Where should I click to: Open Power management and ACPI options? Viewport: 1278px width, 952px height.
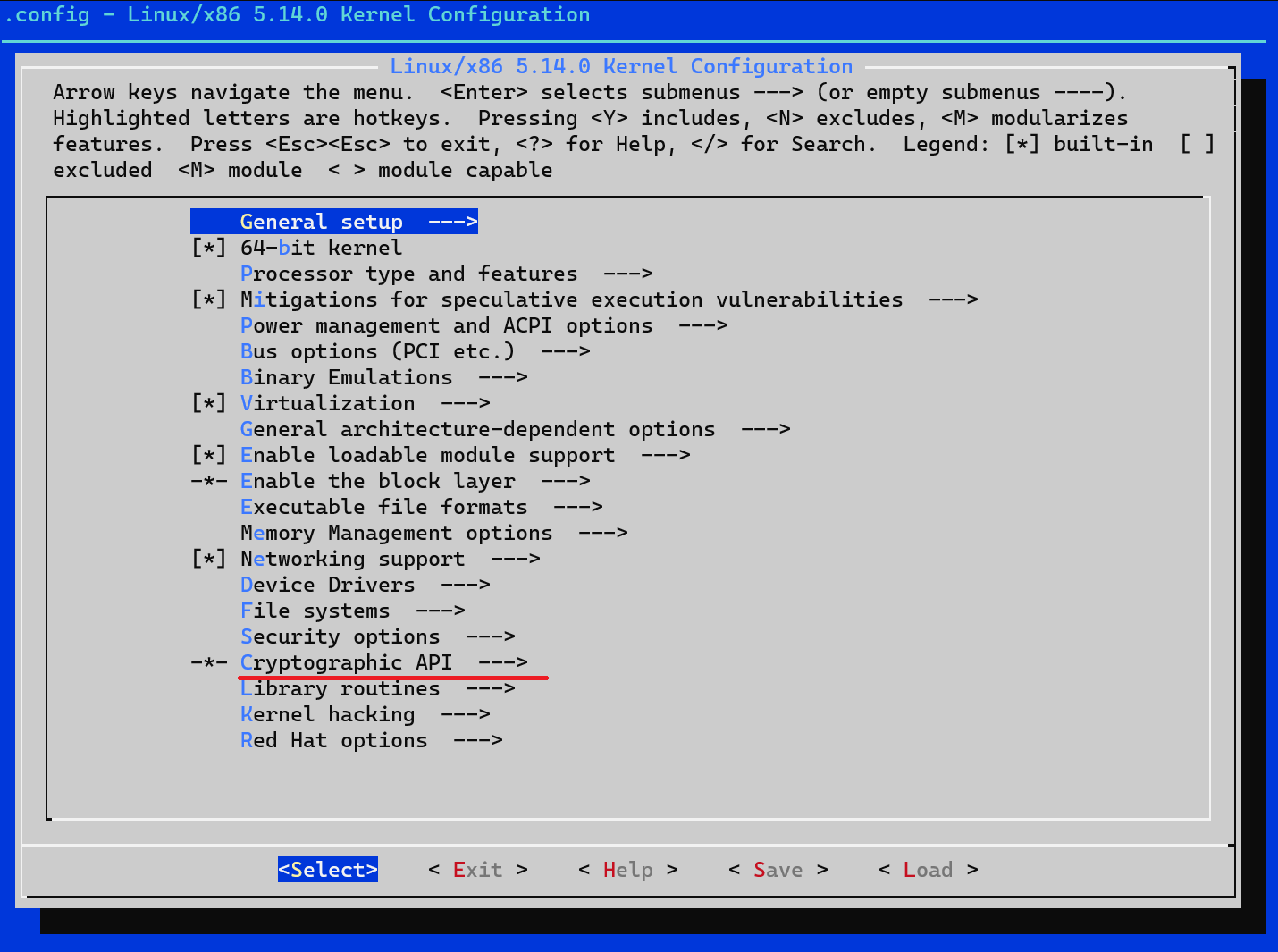pyautogui.click(x=447, y=325)
